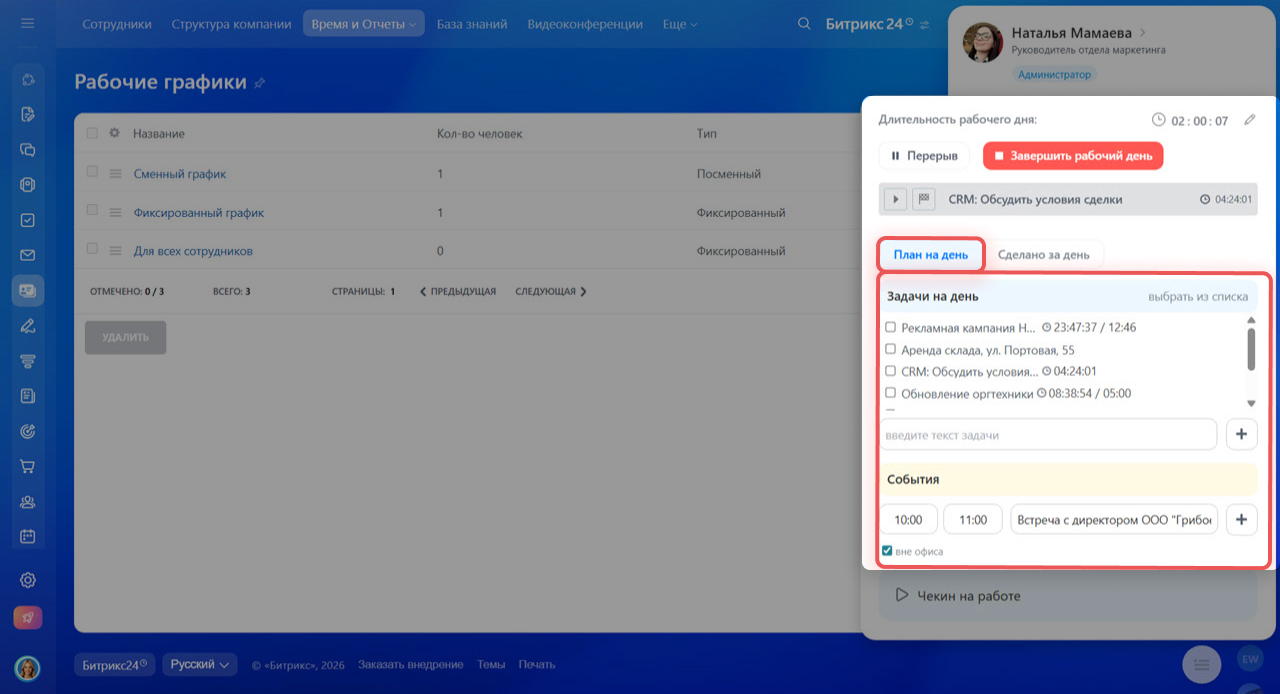
Task: Click Завершить рабочий день button
Action: point(1073,156)
